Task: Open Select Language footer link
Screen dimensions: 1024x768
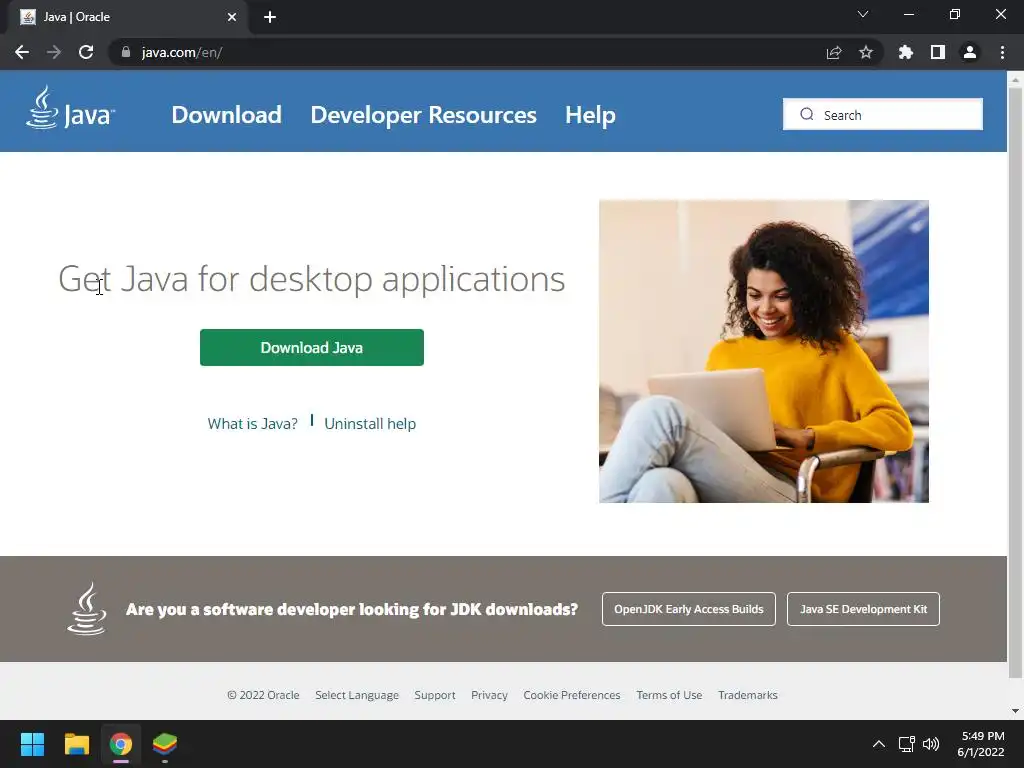Action: coord(357,695)
